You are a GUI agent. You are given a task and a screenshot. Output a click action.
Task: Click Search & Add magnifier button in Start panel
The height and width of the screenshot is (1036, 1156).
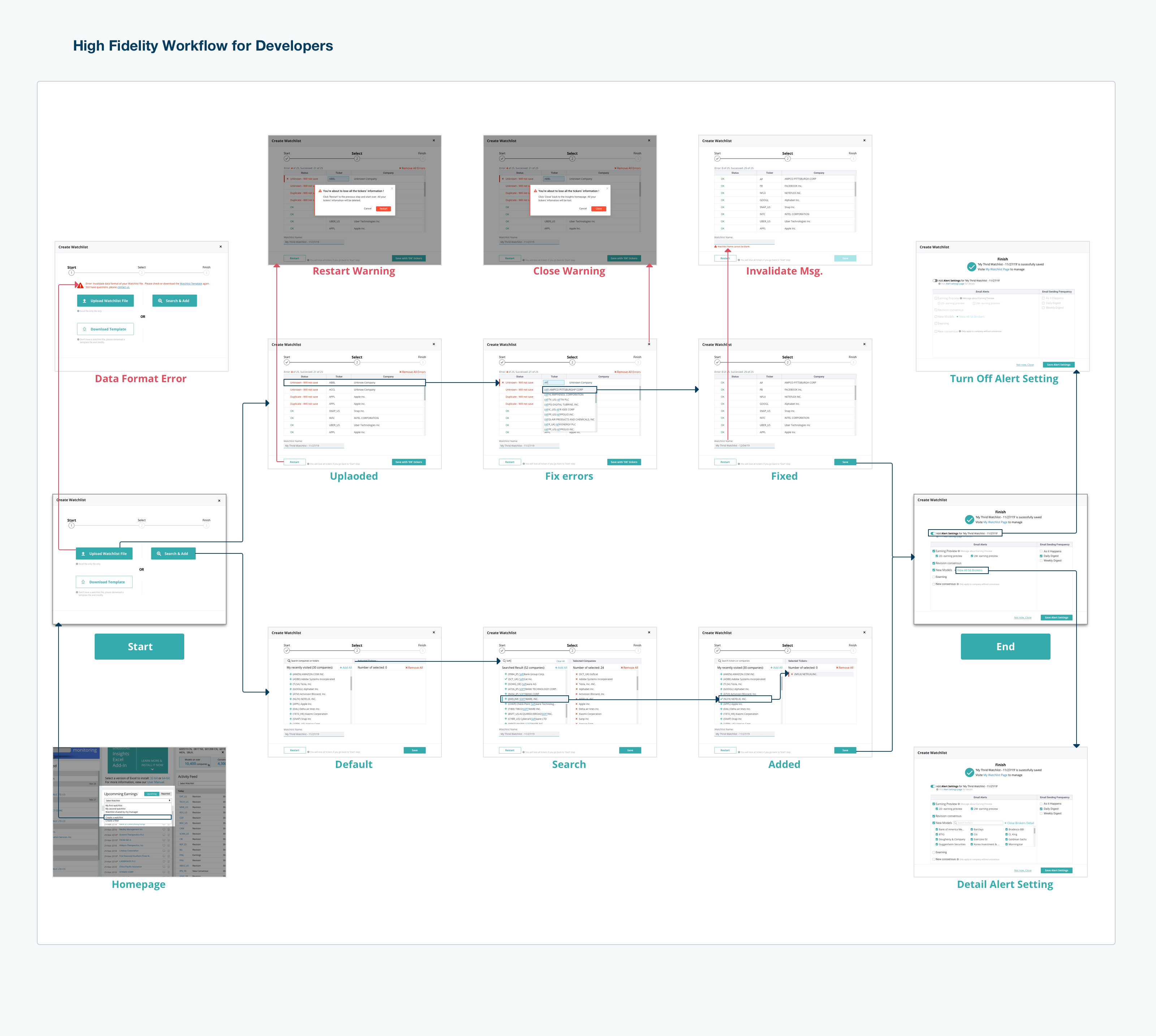[174, 553]
